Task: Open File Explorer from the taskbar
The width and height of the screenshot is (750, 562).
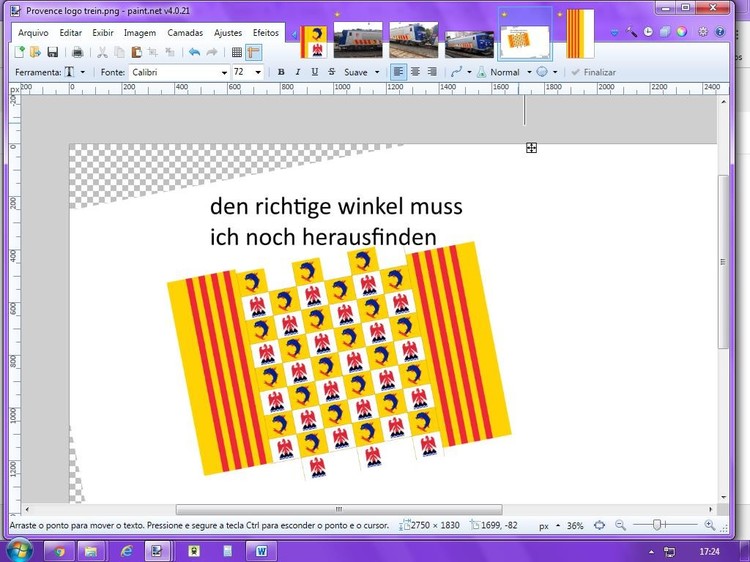Action: 92,551
